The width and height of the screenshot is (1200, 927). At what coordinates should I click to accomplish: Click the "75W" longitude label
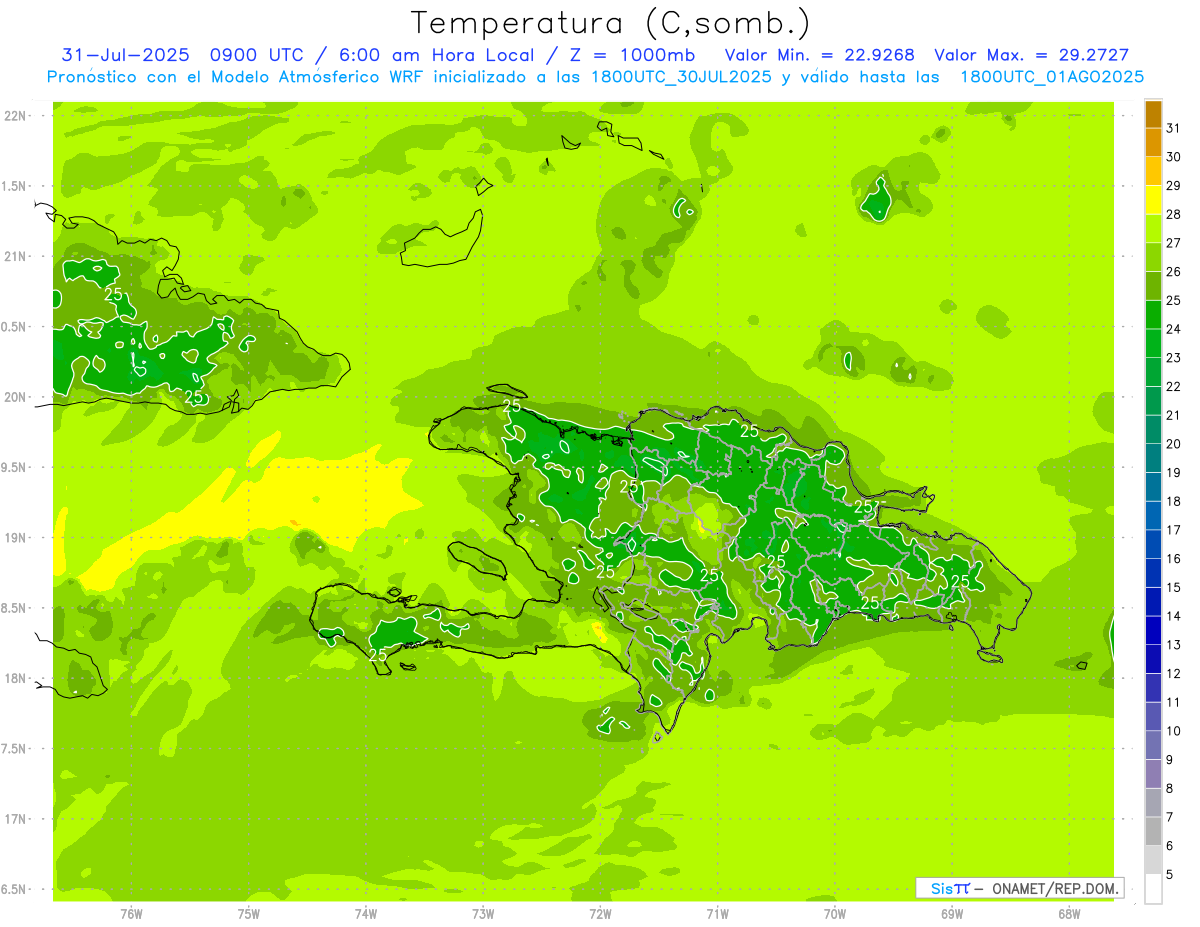(249, 913)
